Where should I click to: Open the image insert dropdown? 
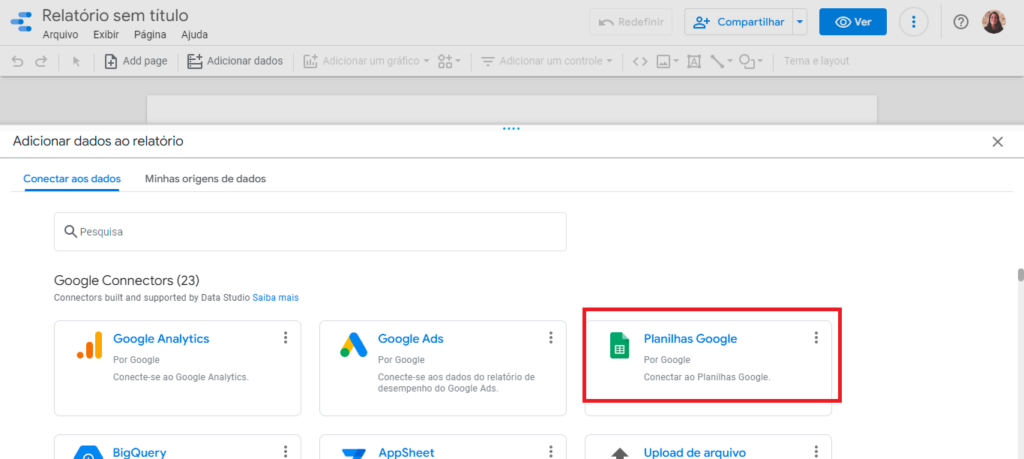[x=667, y=61]
